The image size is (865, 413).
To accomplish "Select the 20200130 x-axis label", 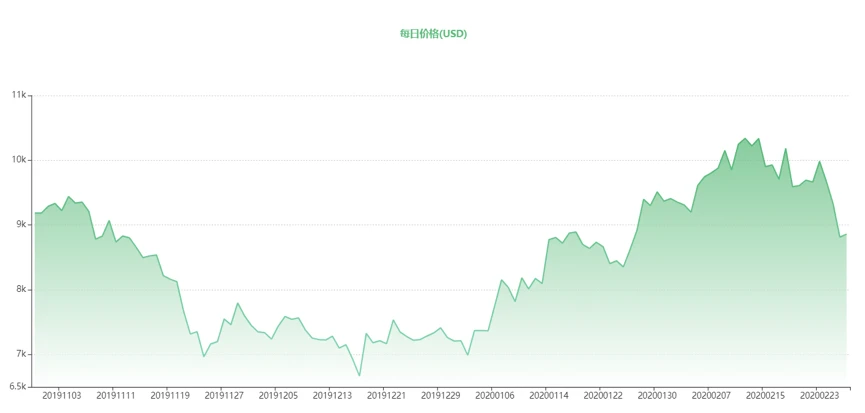I will coord(656,396).
